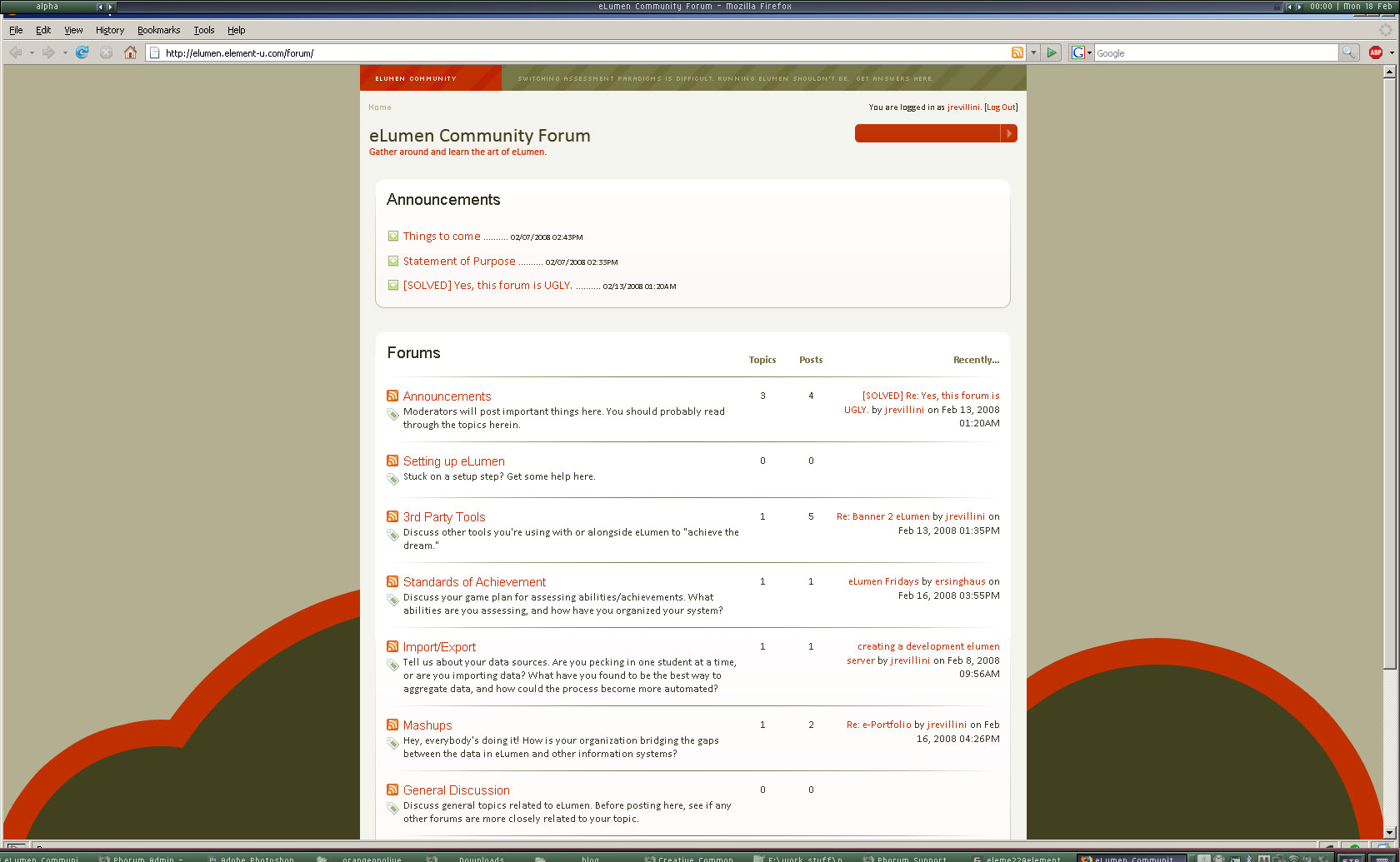The image size is (1400, 862).
Task: Open the Bookmarks menu
Action: pyautogui.click(x=158, y=30)
